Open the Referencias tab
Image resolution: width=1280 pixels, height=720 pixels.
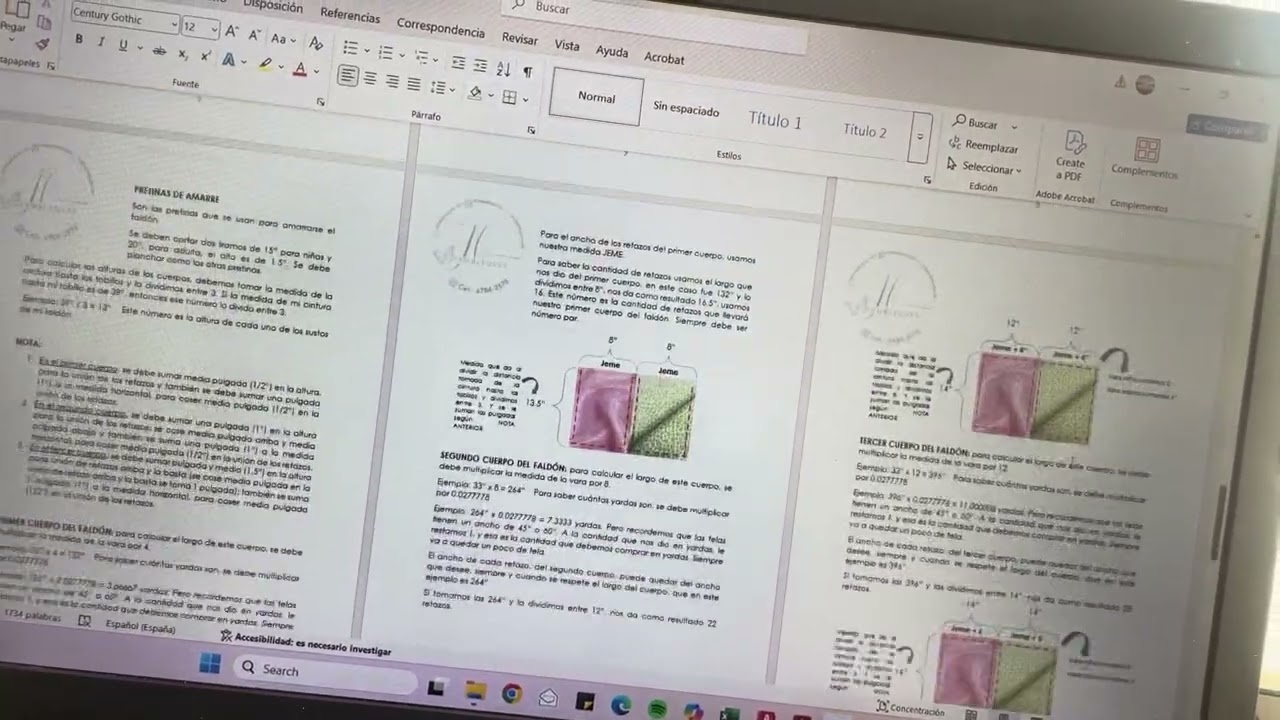tap(350, 17)
